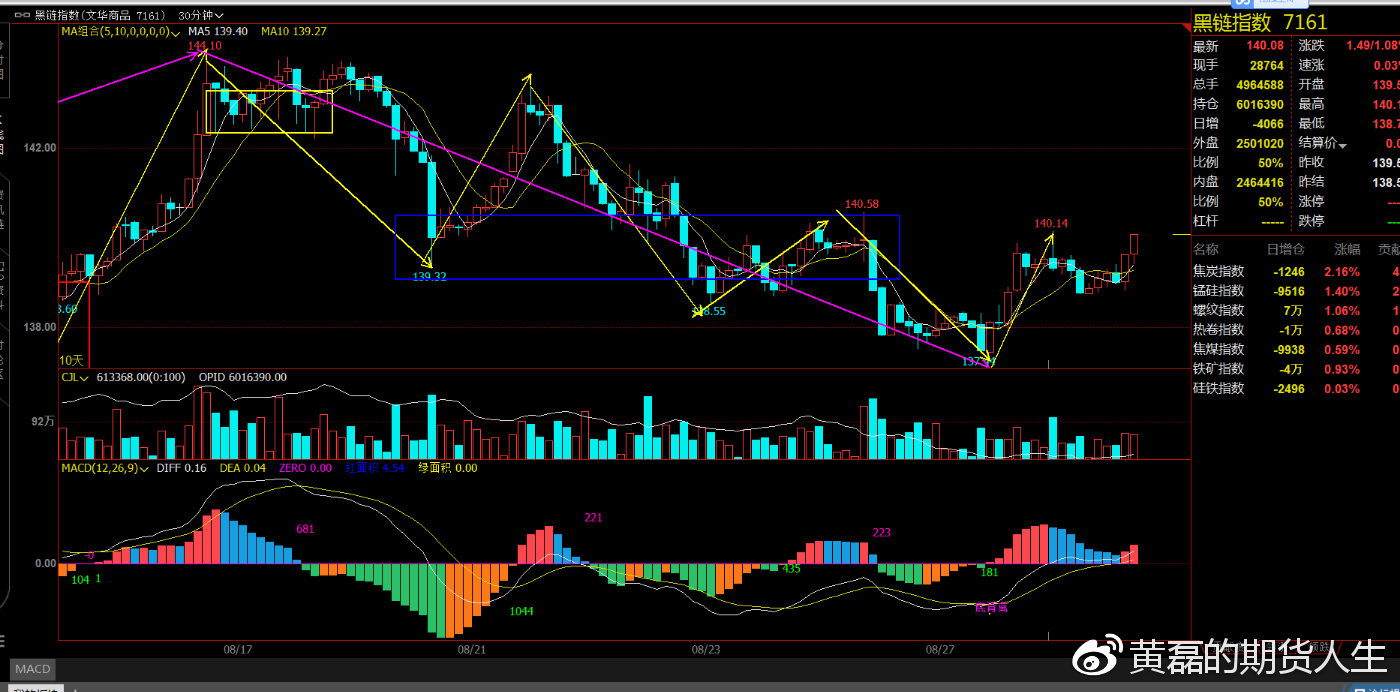Click the OPID 6016390.00 readout
Image resolution: width=1400 pixels, height=692 pixels.
tap(243, 377)
